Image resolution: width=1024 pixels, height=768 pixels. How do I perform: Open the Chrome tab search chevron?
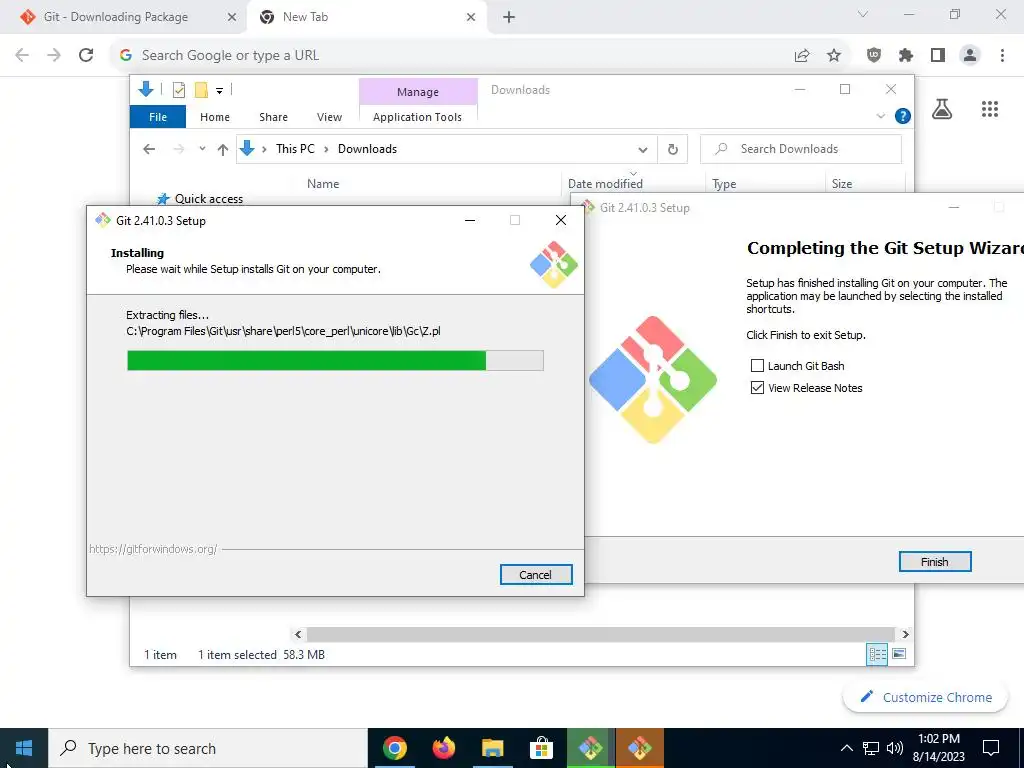click(863, 14)
